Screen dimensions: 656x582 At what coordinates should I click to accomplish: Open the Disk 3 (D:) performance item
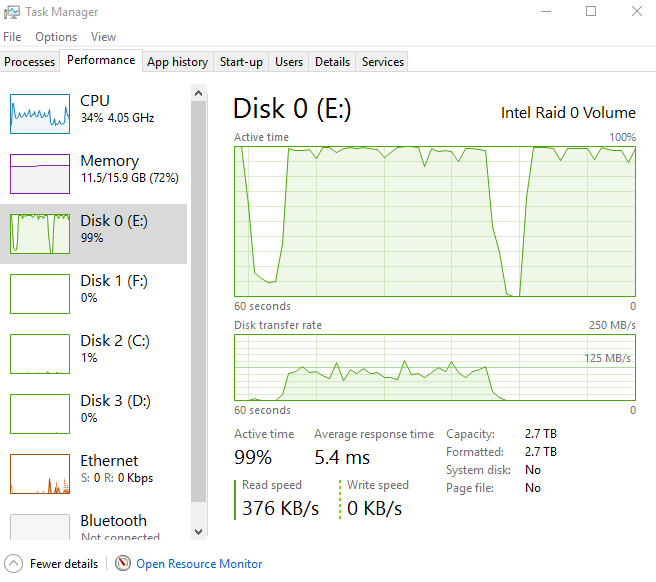tap(97, 409)
